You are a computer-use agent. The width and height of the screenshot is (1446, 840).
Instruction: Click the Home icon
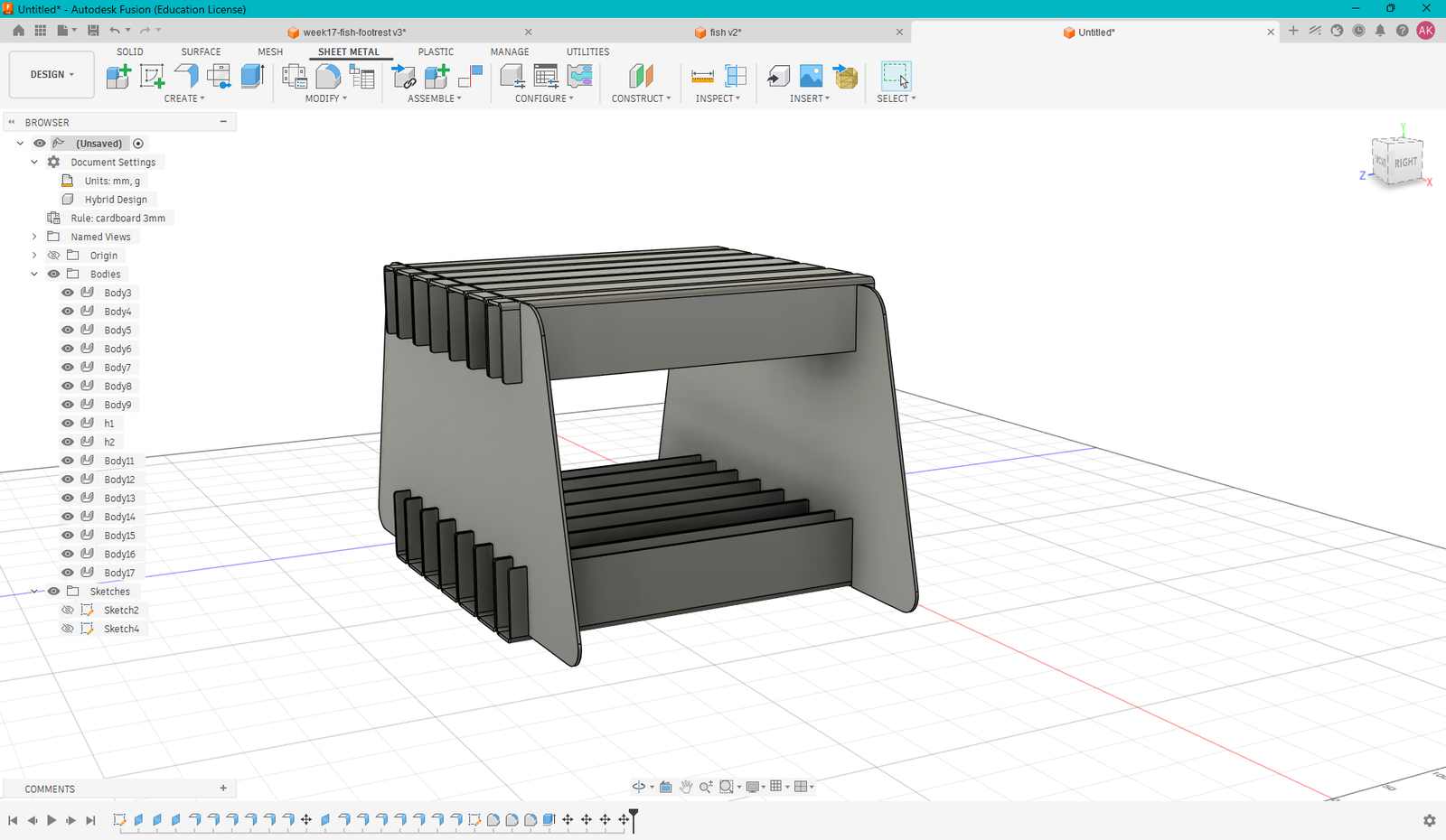coord(18,31)
